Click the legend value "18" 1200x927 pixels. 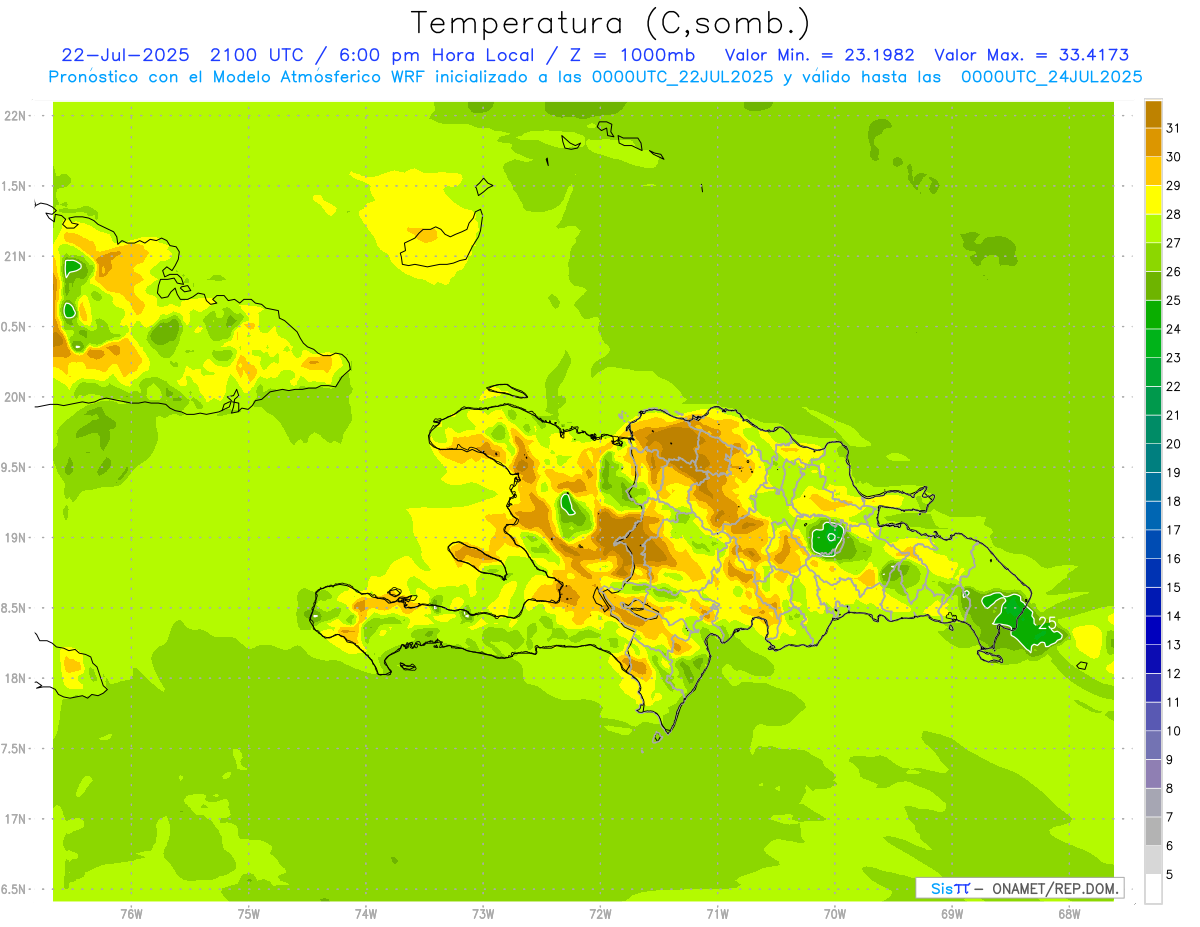click(x=1174, y=501)
